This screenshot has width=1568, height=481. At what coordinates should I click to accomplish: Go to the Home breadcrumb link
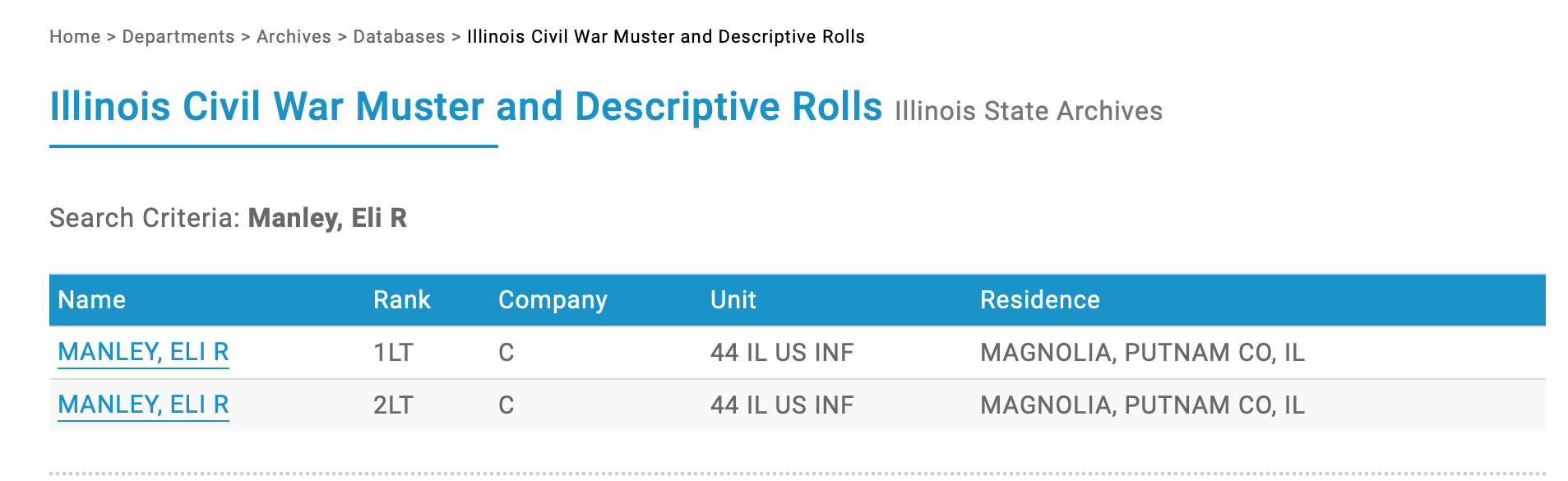coord(74,37)
